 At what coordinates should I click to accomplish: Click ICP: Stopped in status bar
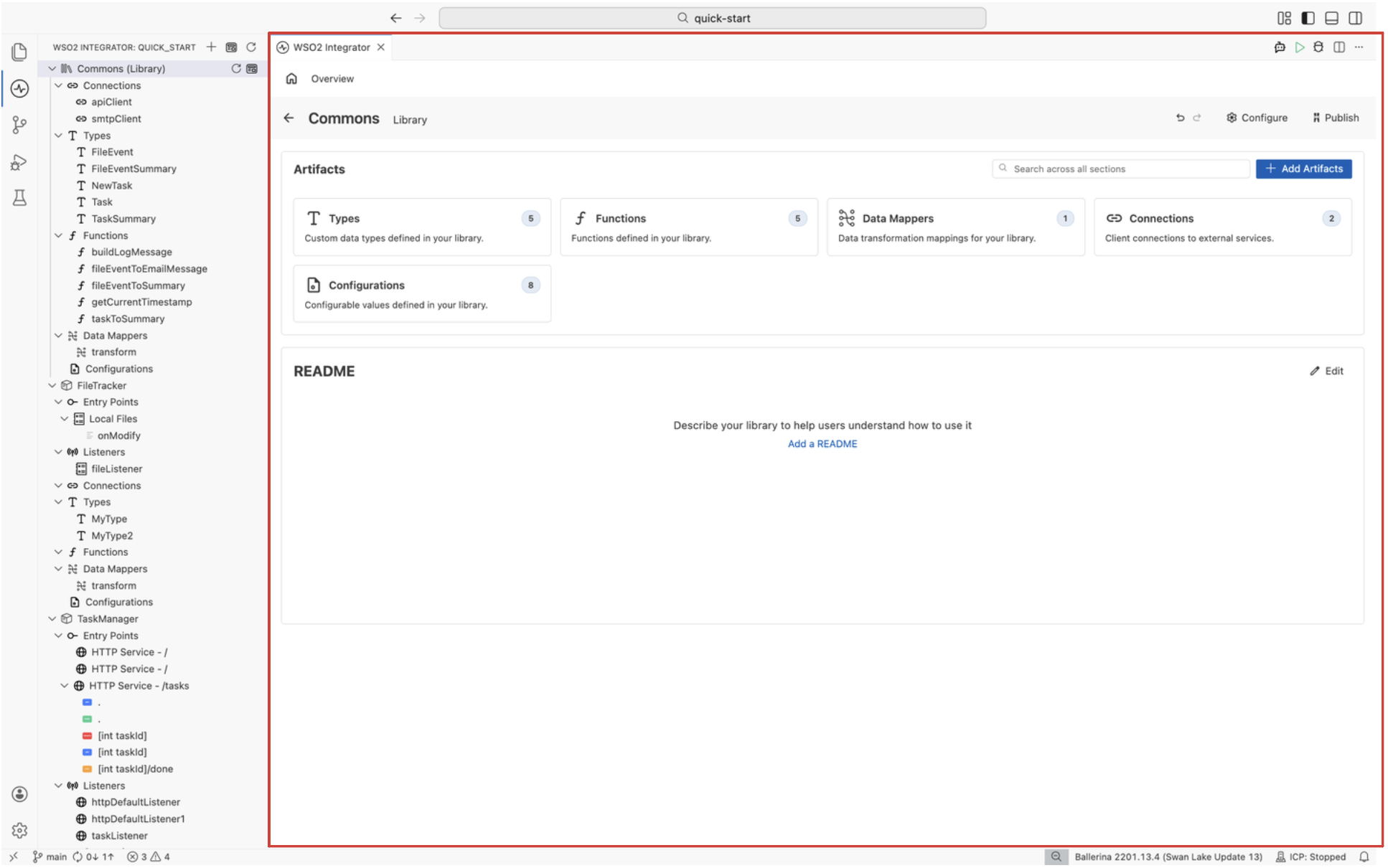tap(1310, 857)
